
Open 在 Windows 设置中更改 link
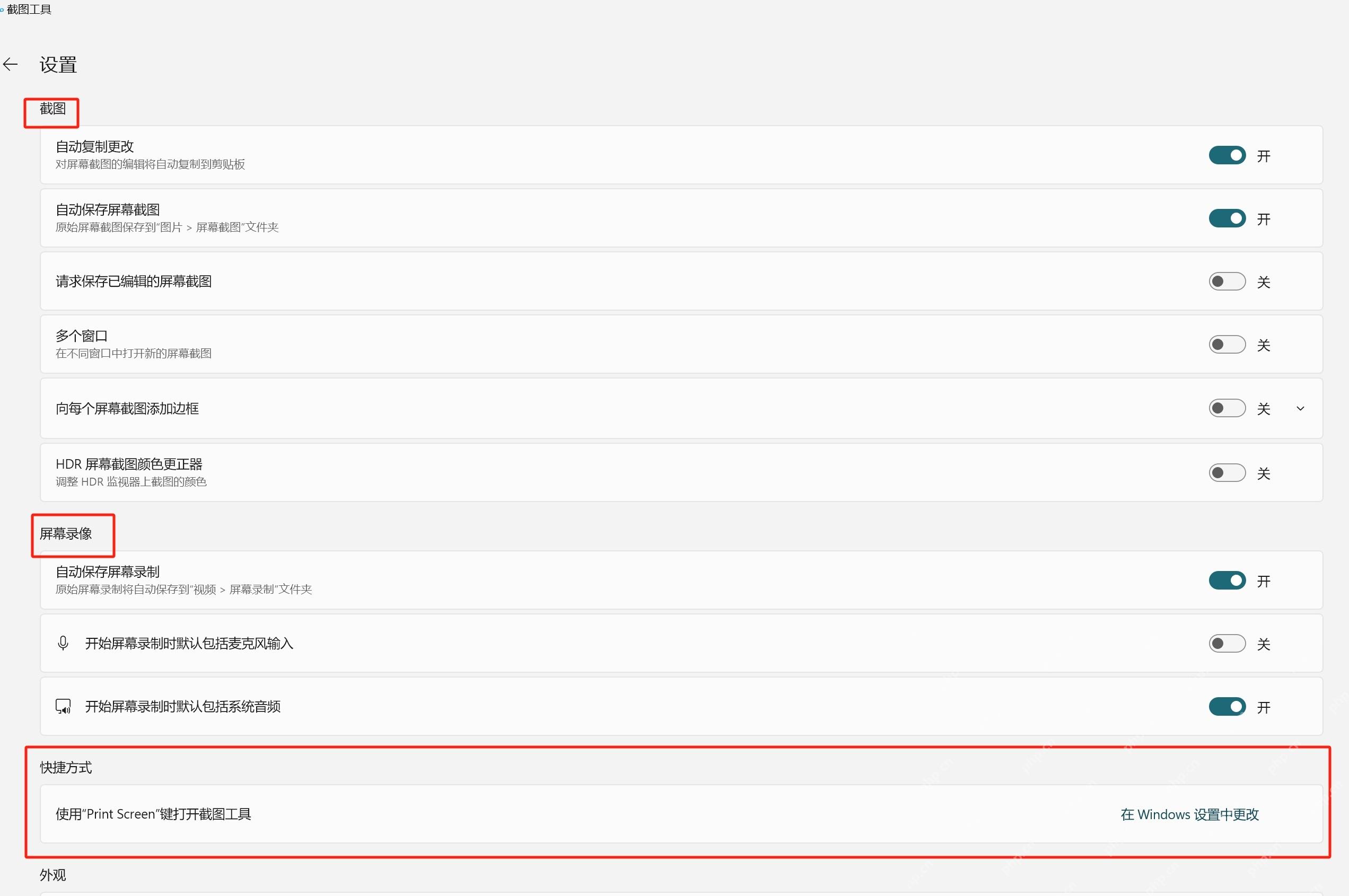(1189, 814)
